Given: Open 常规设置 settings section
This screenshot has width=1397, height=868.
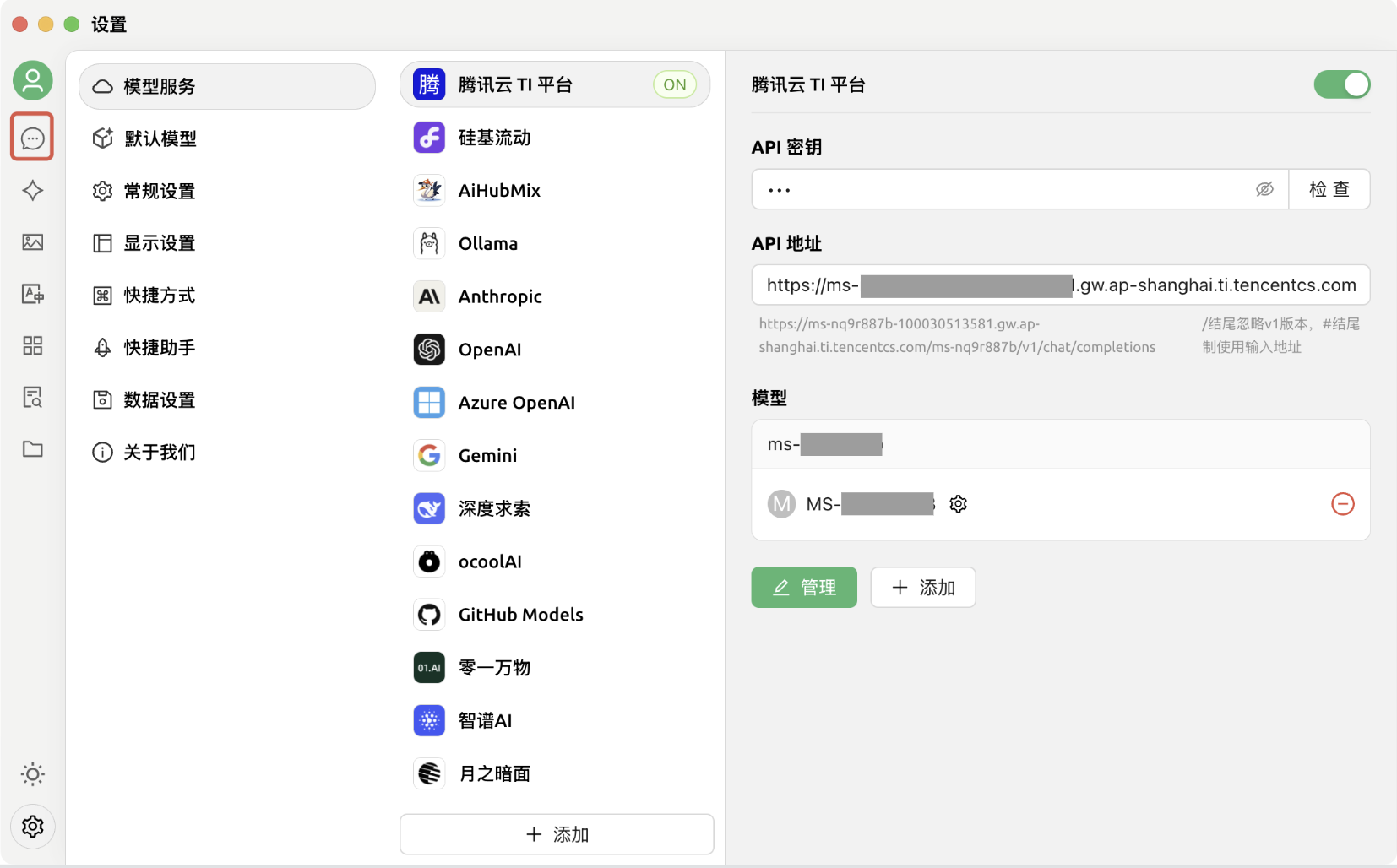Looking at the screenshot, I should coord(227,191).
